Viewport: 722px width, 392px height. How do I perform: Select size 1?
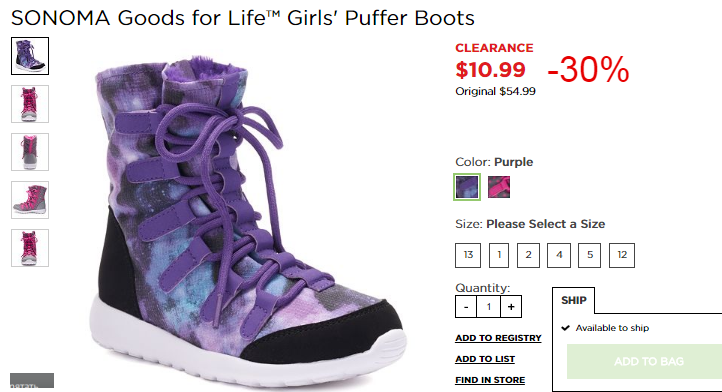pos(499,255)
